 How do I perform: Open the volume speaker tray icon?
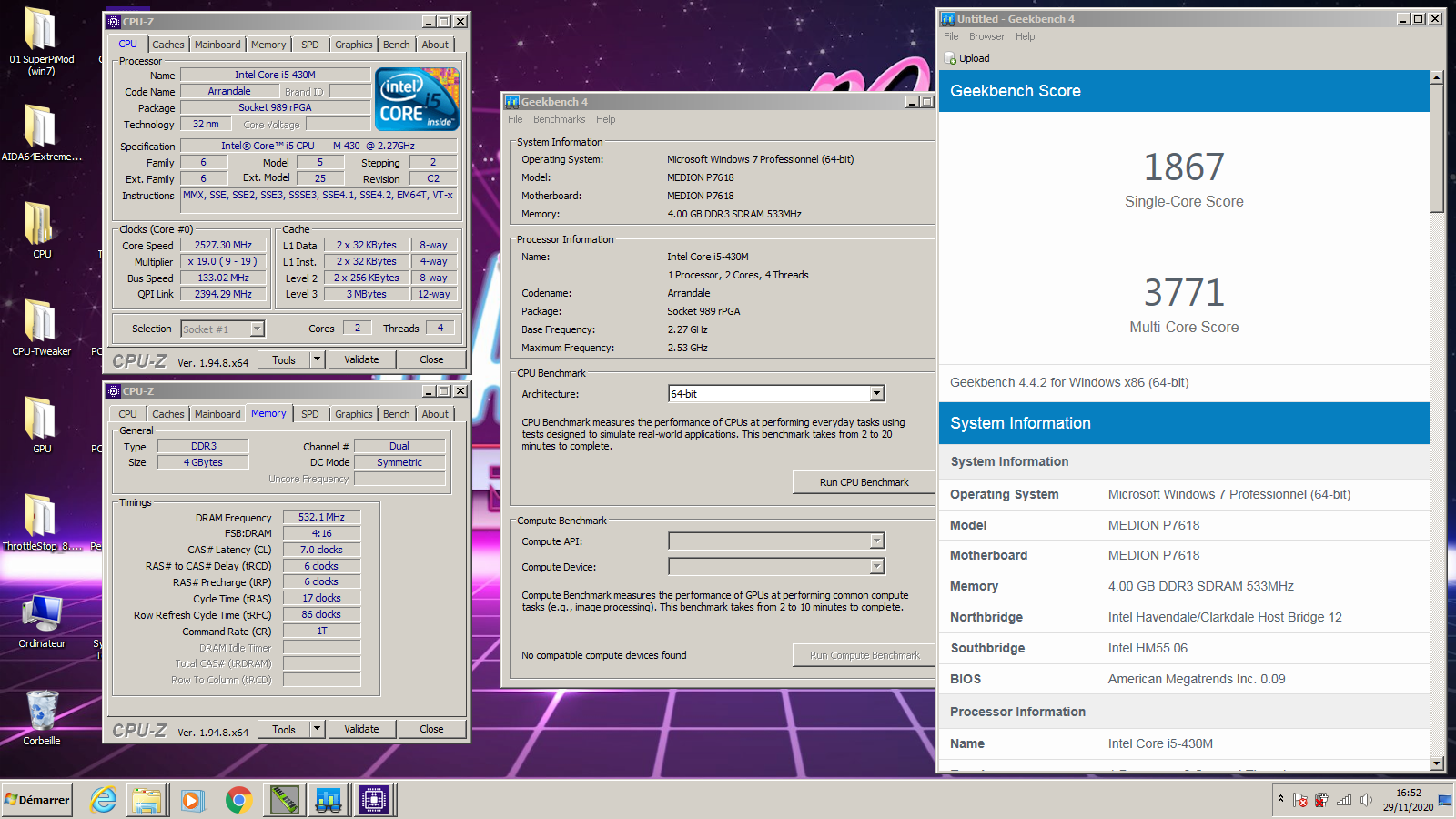tap(1366, 800)
